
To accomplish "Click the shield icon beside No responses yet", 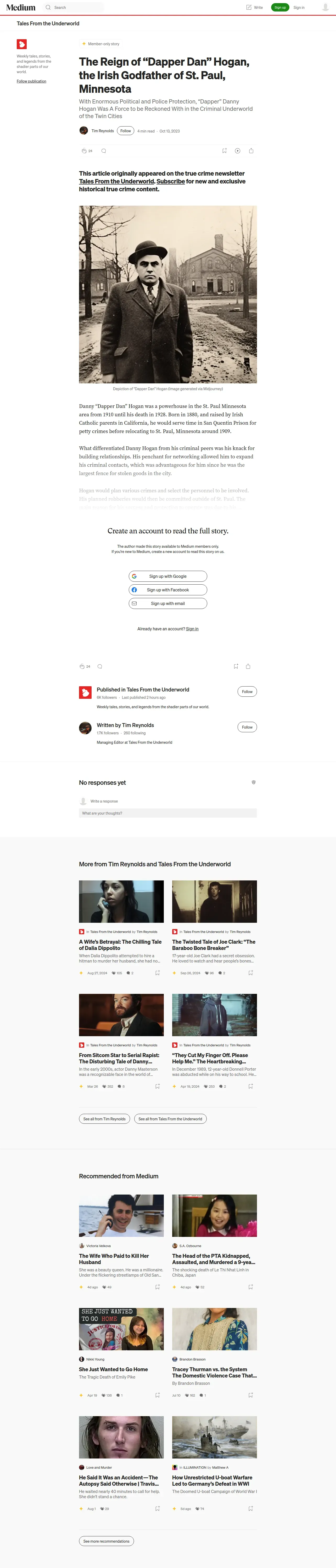I will point(254,782).
